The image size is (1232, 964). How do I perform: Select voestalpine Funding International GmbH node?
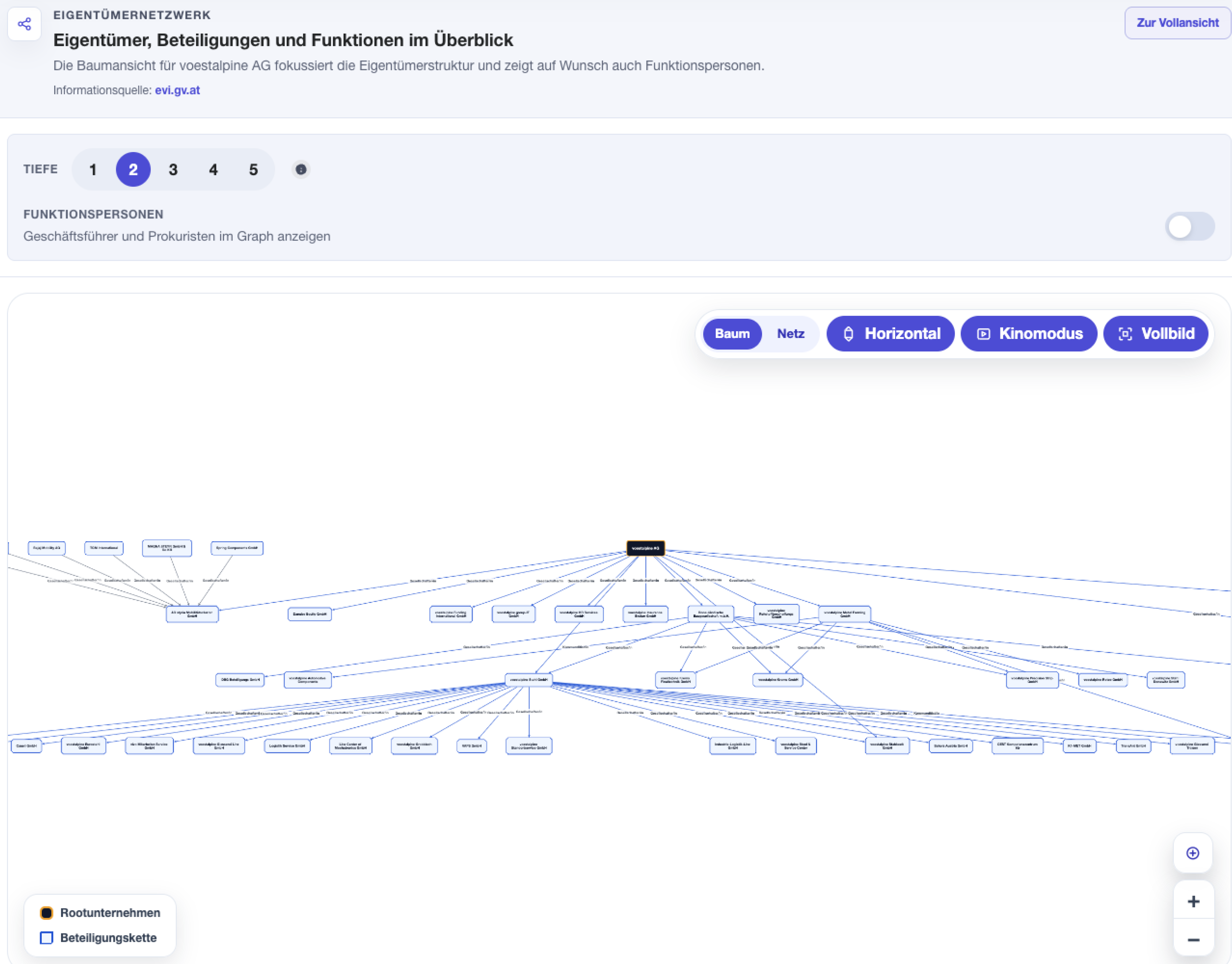coord(450,613)
